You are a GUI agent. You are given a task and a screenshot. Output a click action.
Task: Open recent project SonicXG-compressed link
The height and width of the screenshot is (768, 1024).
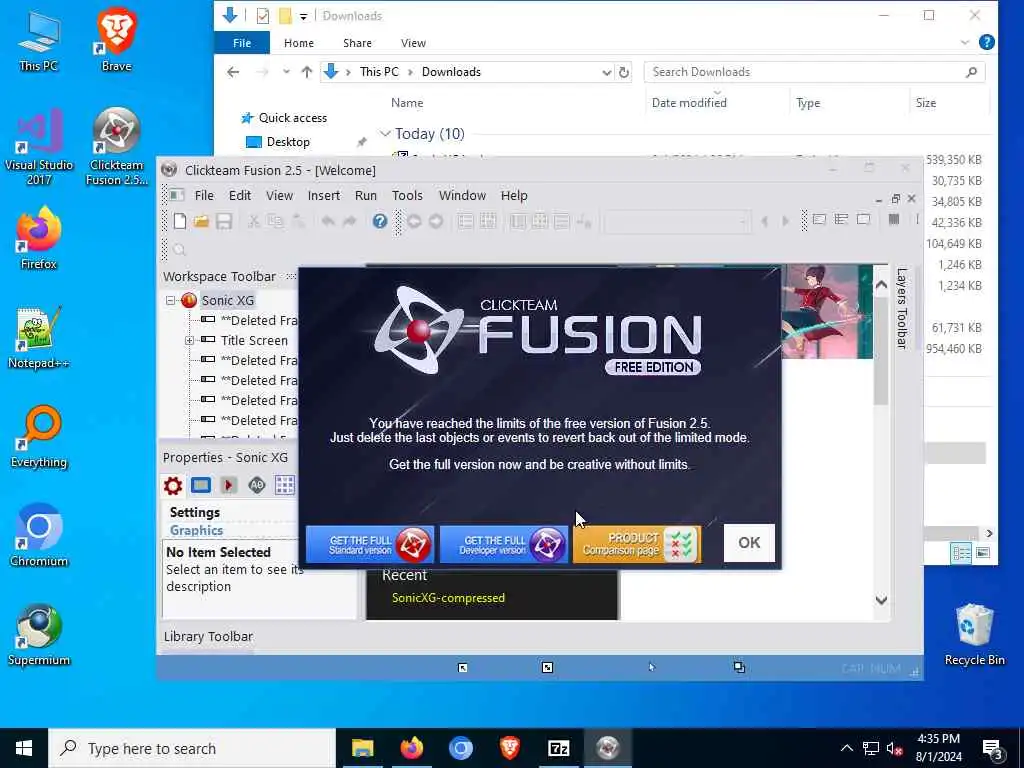coord(448,598)
